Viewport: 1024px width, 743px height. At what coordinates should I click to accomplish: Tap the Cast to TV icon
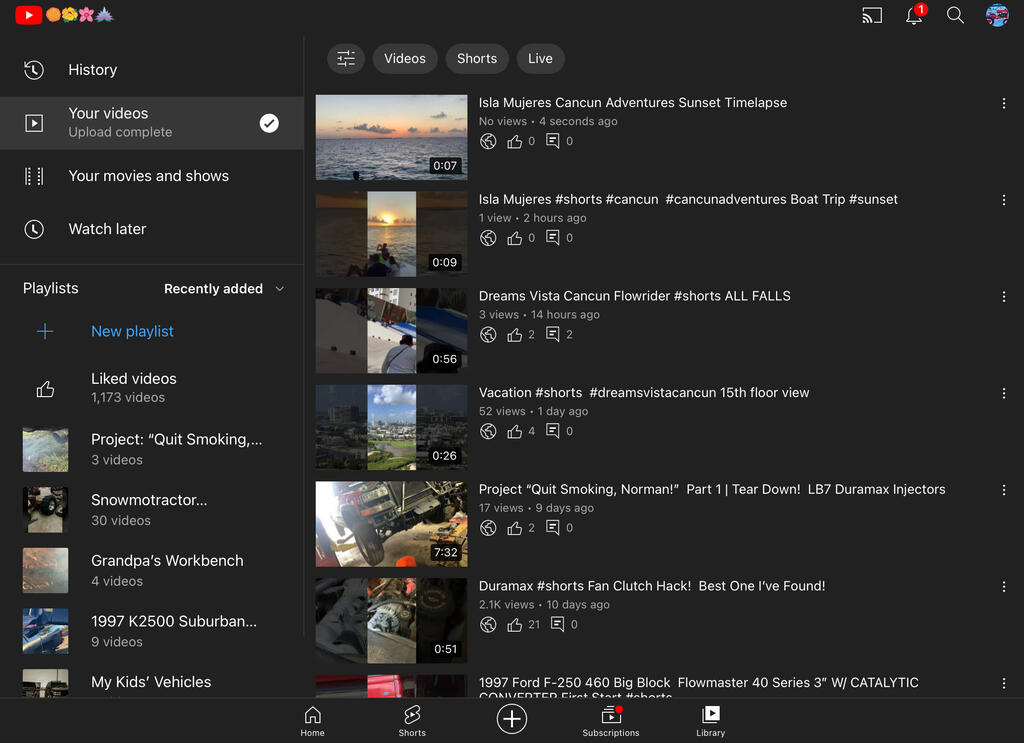click(x=872, y=15)
